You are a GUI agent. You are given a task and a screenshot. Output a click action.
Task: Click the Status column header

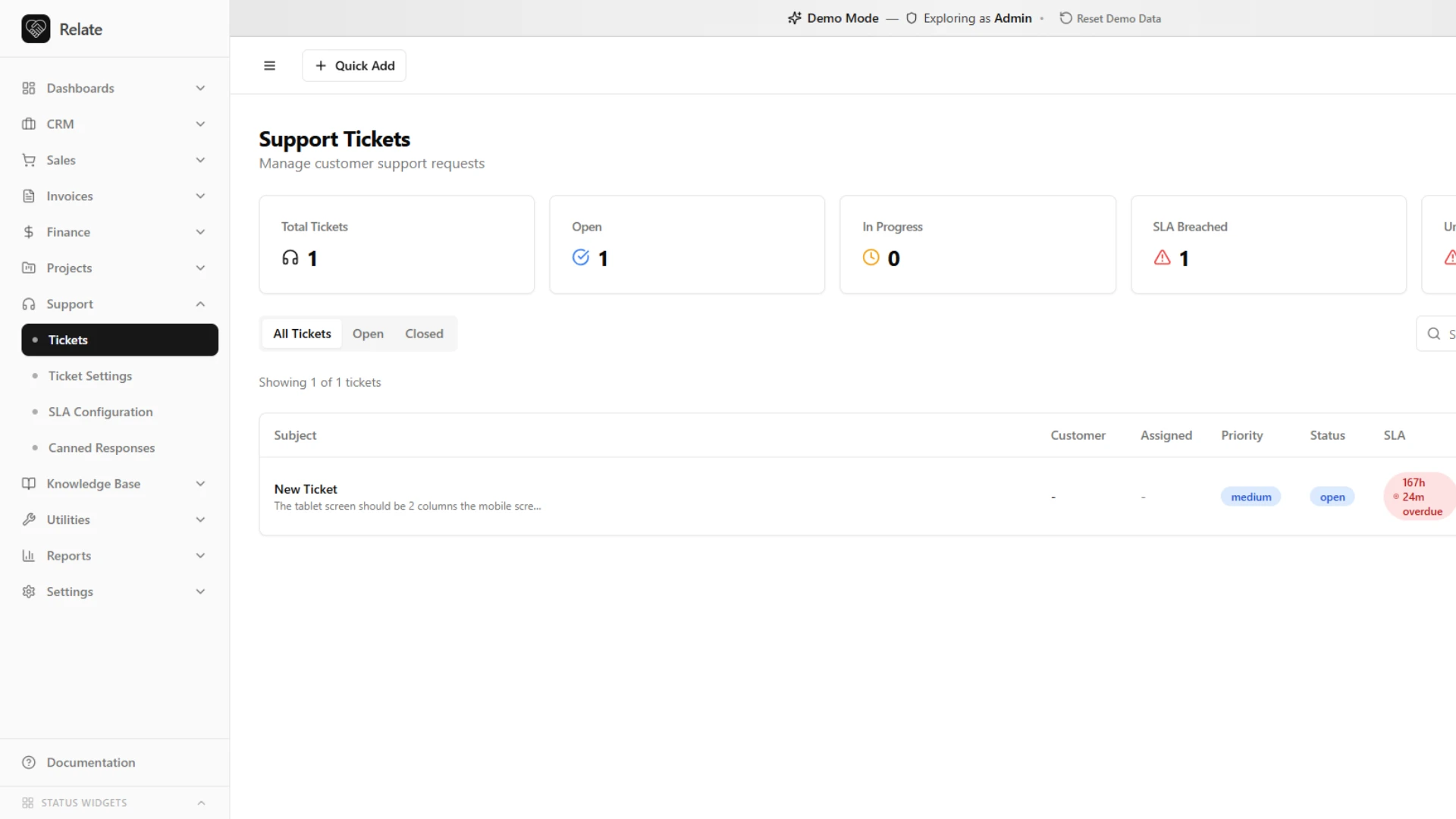pos(1327,435)
